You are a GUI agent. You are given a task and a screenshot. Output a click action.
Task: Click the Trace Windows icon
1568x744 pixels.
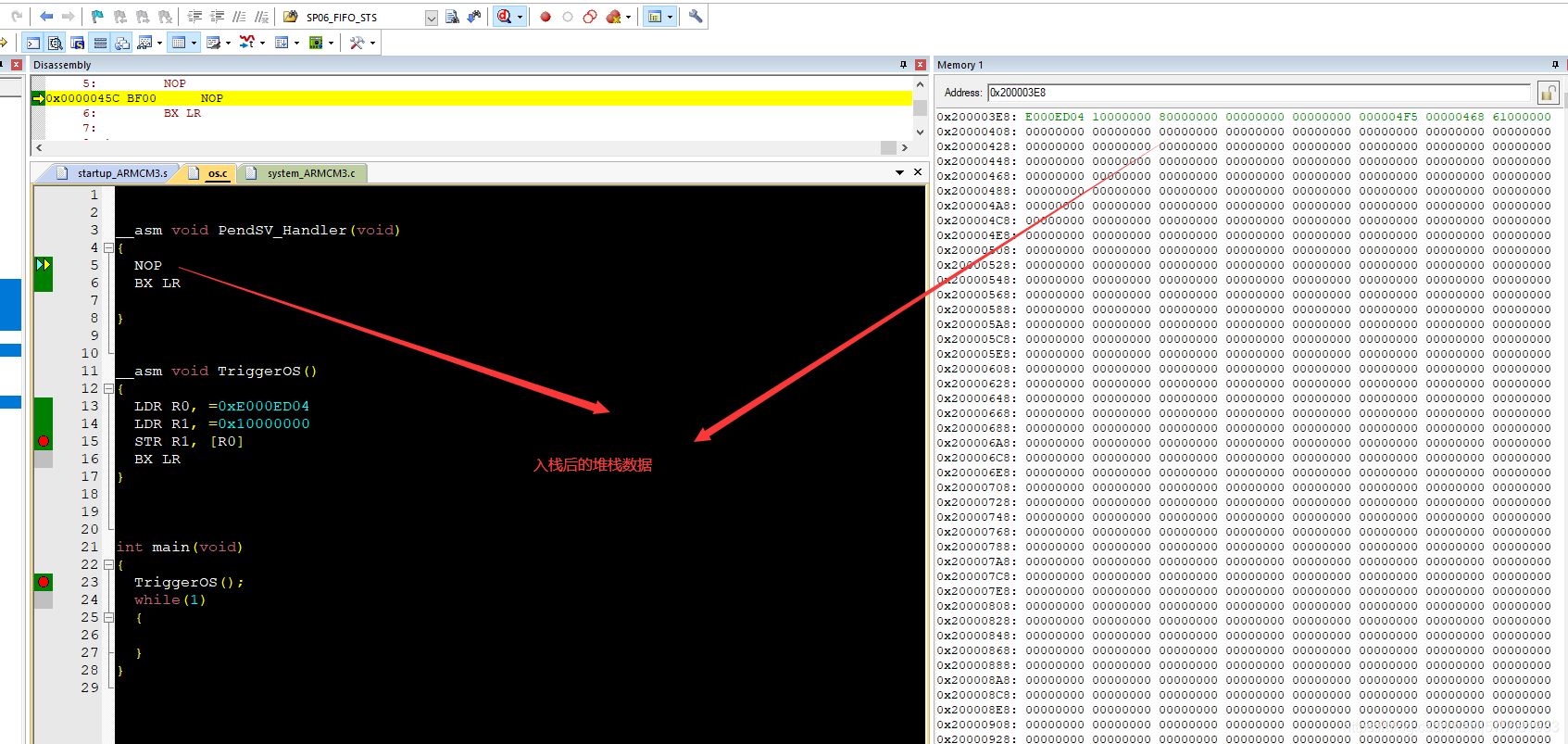point(282,43)
